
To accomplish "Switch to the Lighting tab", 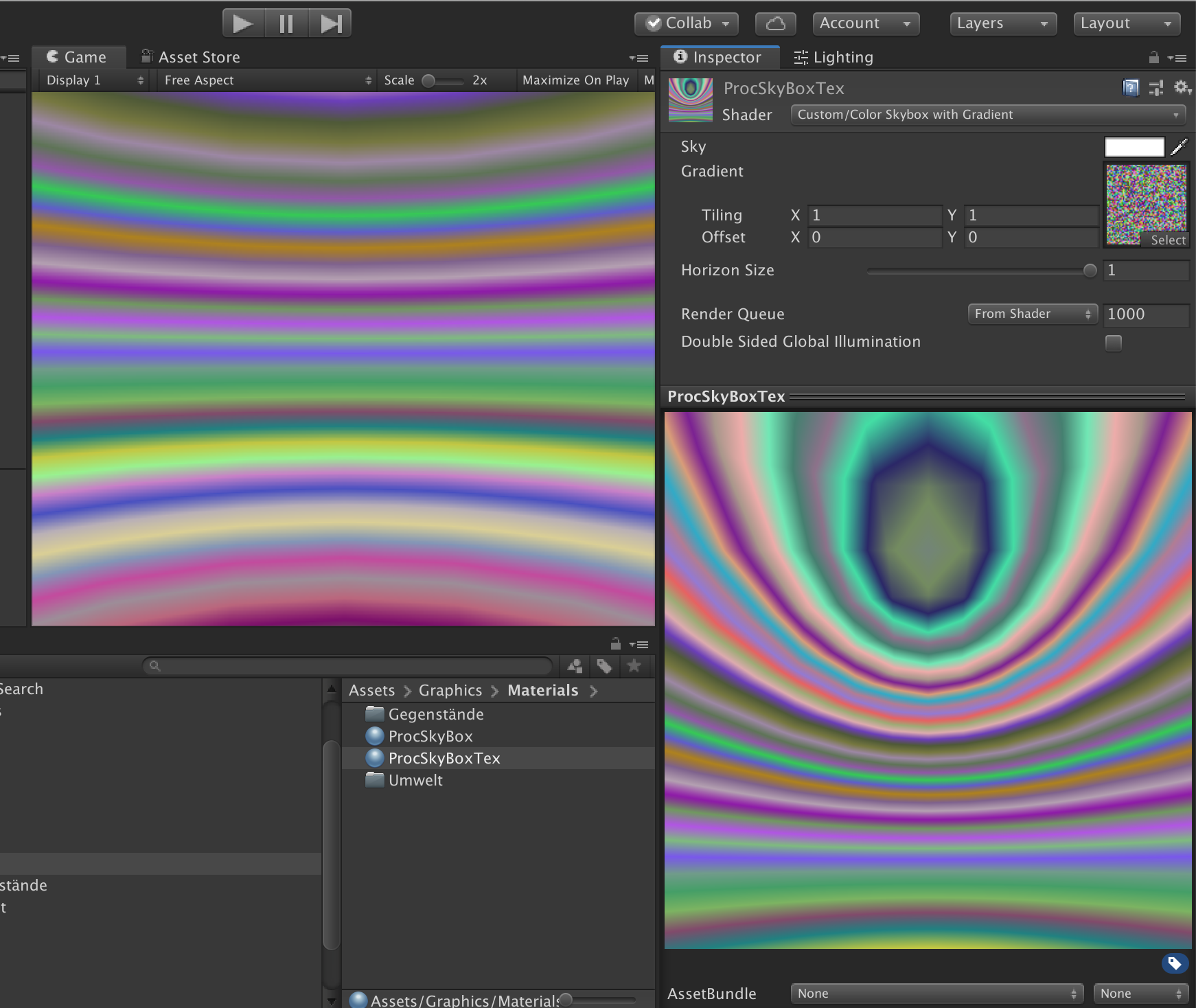I will 833,57.
